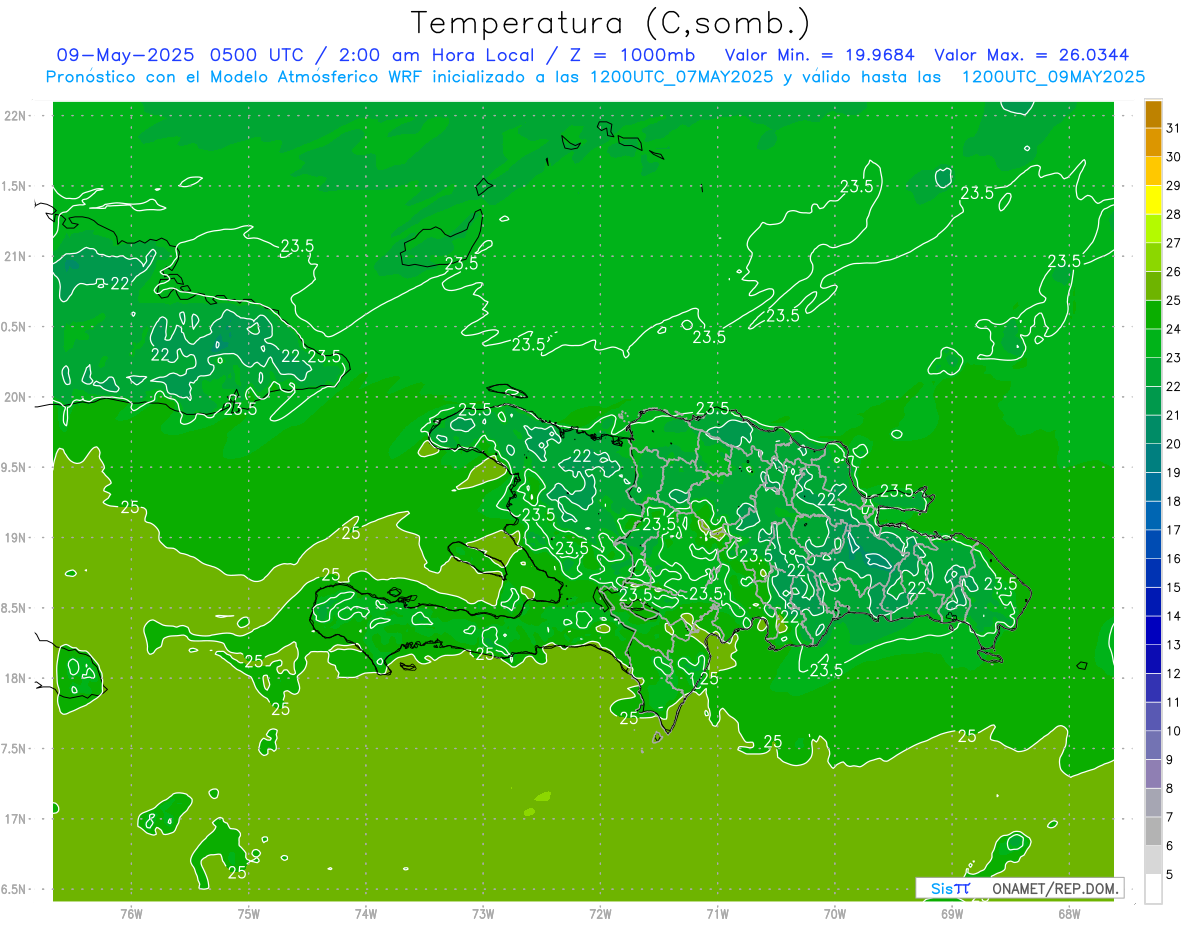Click the '19N' latitude axis label
Screen dimensions: 1200x927
coord(16,538)
